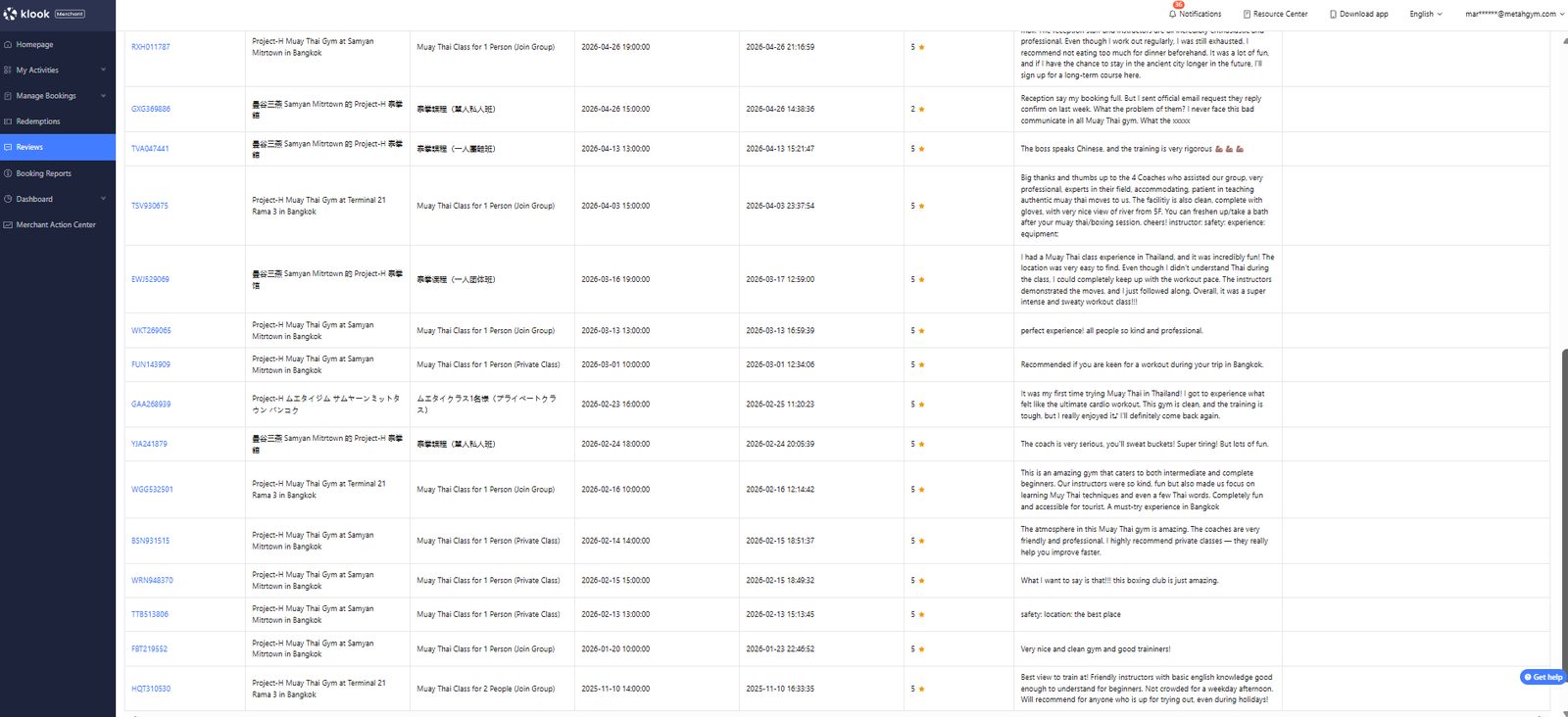
Task: Click the rating star in TSV930675 row
Action: 921,206
